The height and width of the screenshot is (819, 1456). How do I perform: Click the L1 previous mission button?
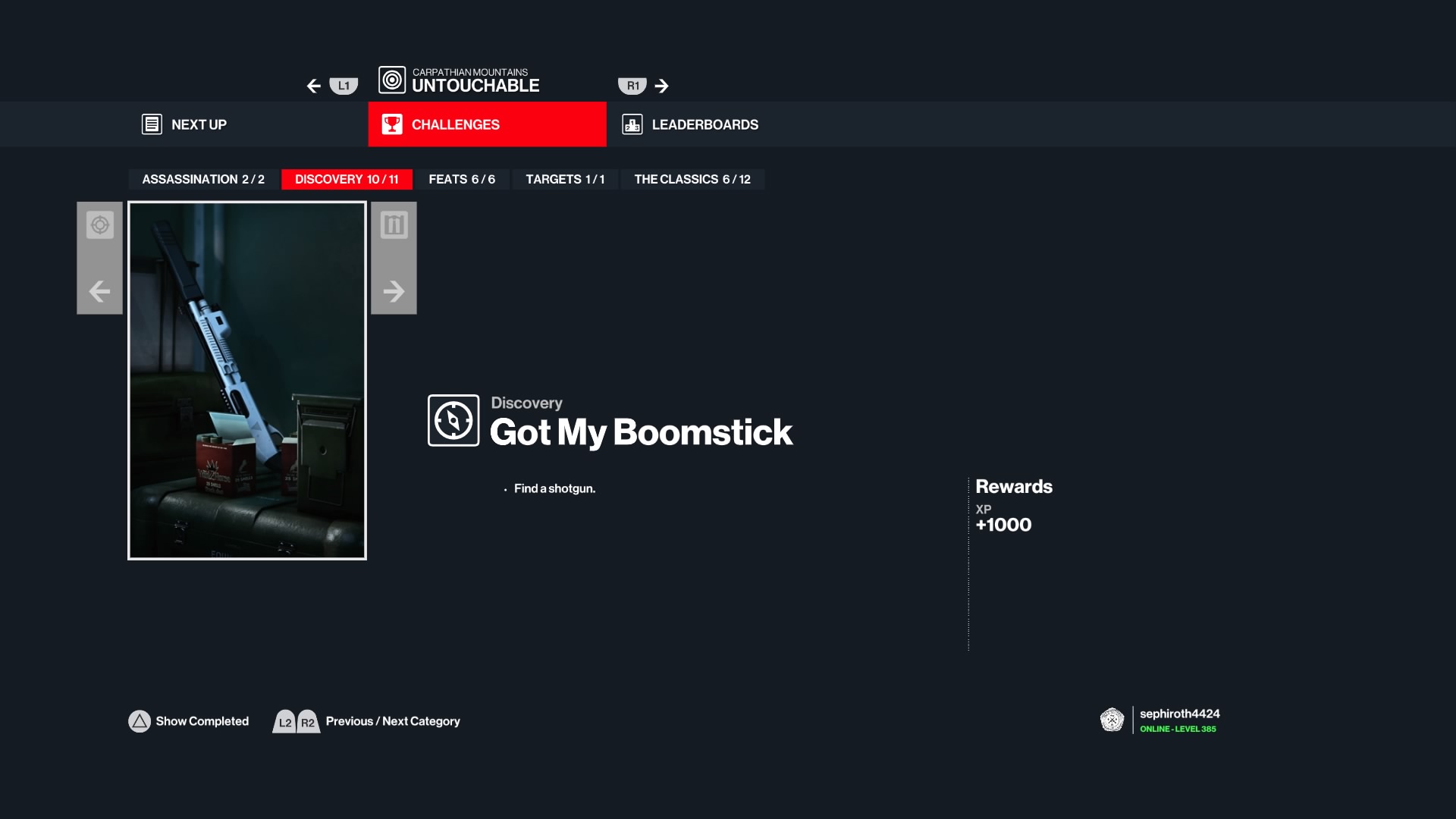point(343,86)
